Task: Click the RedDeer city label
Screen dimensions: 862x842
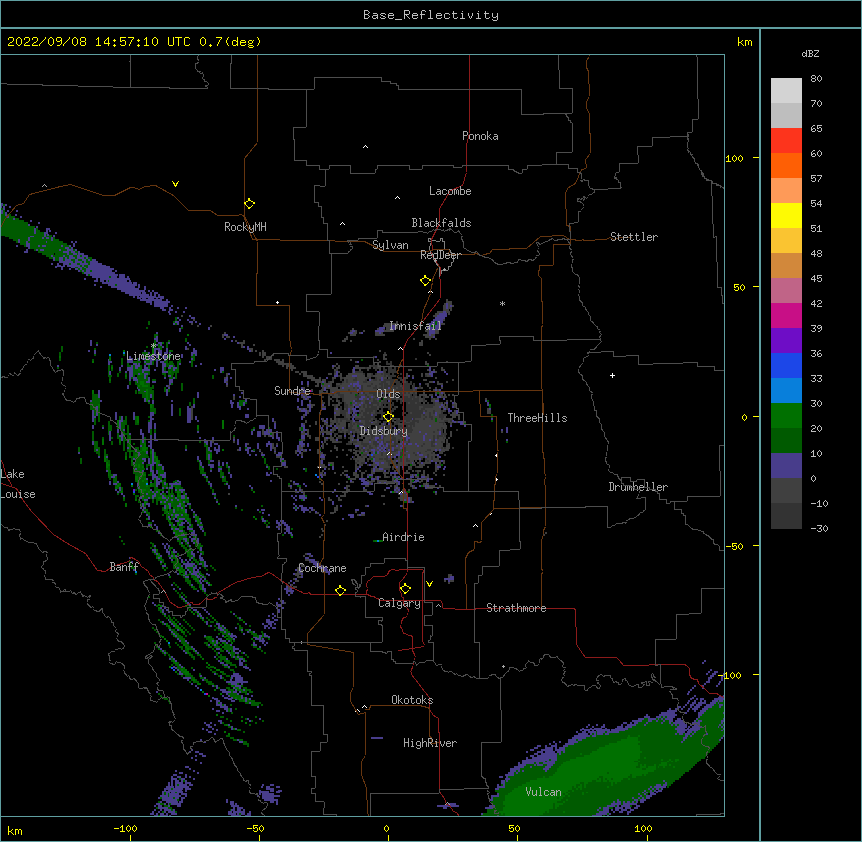Action: coord(440,255)
